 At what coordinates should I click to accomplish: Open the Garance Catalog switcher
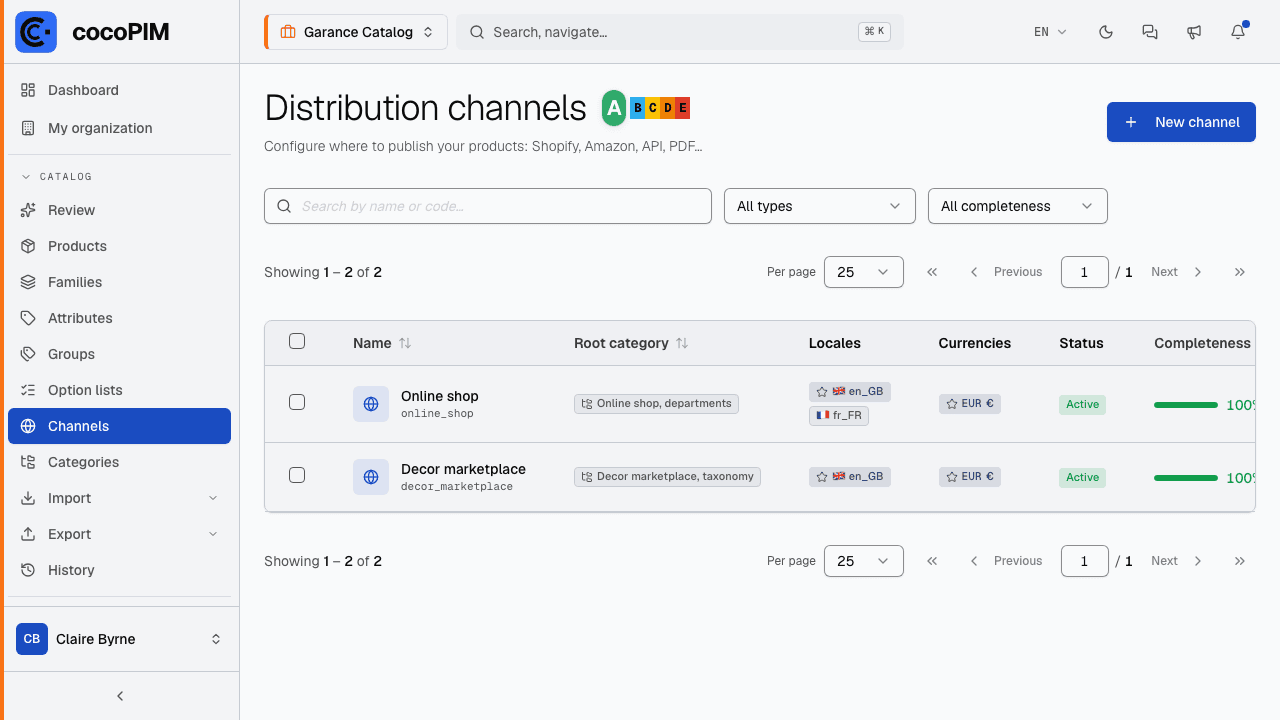click(x=356, y=32)
